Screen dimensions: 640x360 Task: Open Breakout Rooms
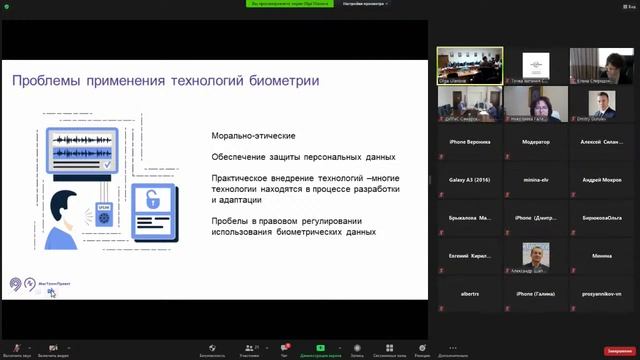[389, 350]
